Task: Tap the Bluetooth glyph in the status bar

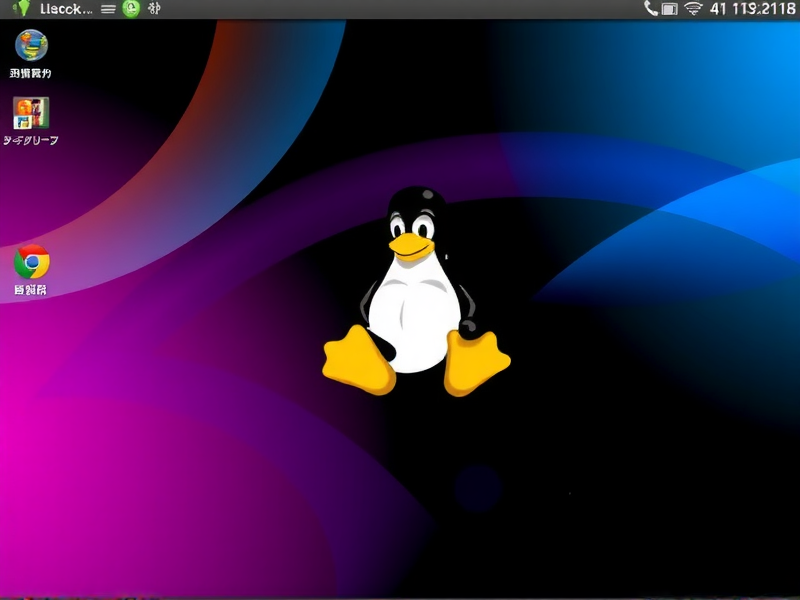Action: (x=152, y=9)
